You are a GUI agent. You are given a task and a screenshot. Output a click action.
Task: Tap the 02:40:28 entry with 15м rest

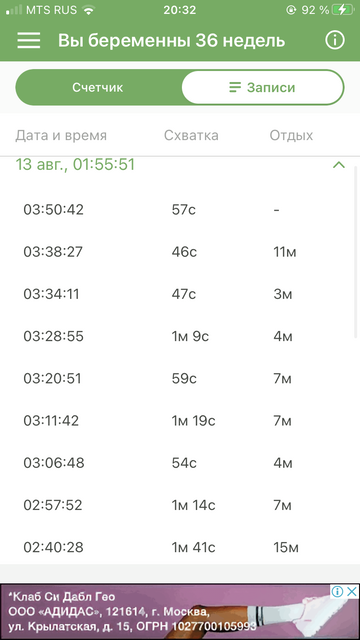coord(178,547)
